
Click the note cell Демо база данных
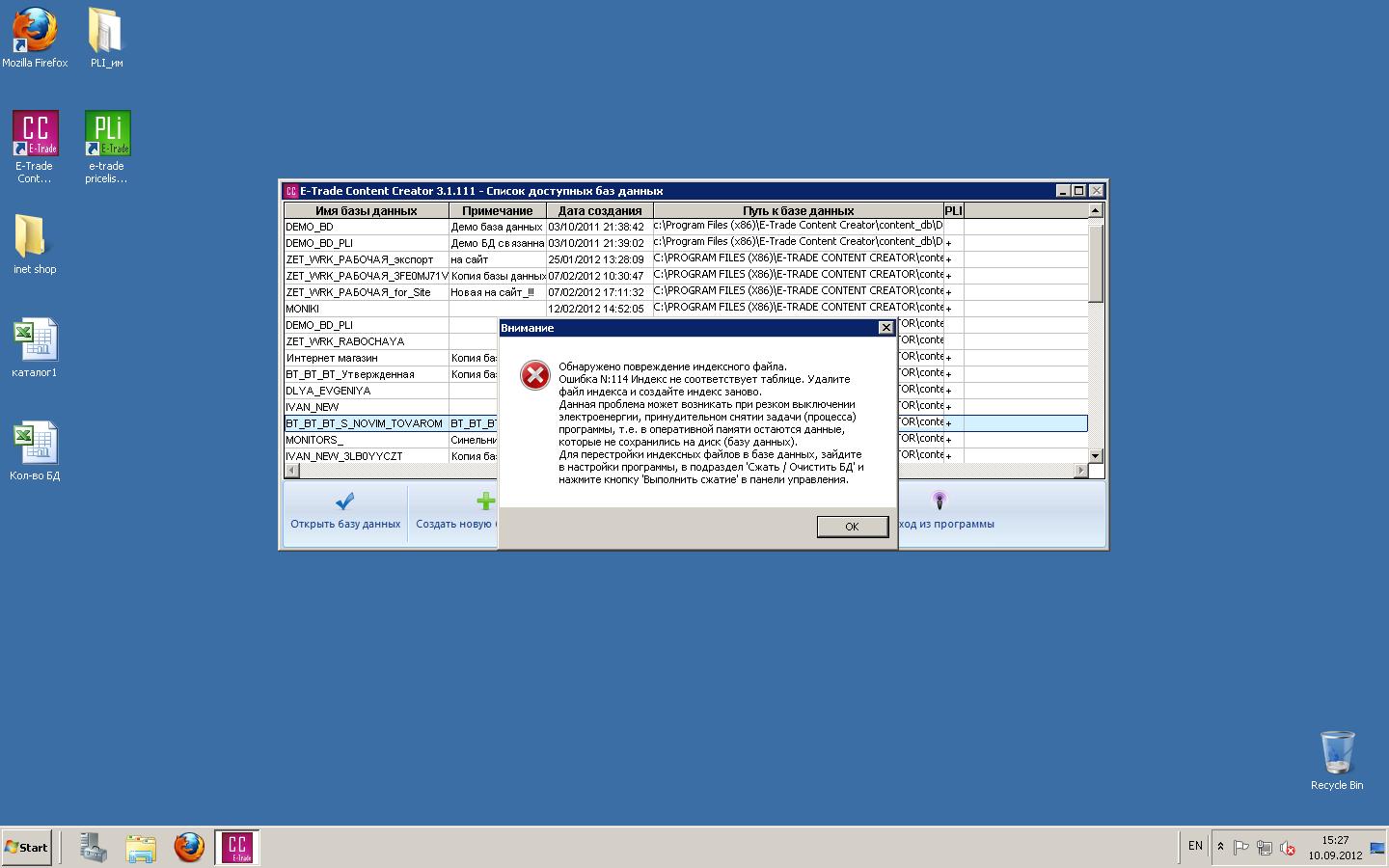click(498, 227)
